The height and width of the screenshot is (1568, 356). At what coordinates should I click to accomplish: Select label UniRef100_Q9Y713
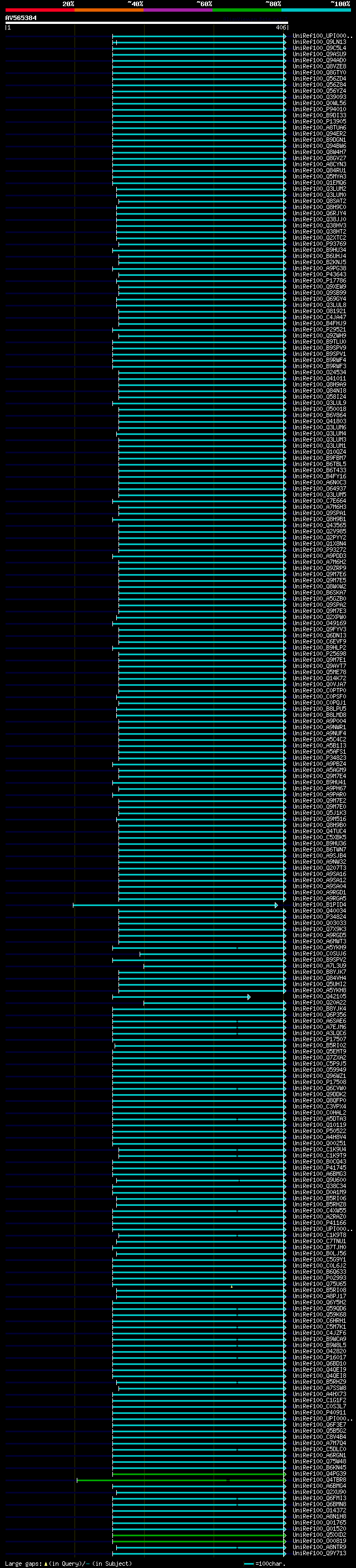click(x=319, y=1553)
